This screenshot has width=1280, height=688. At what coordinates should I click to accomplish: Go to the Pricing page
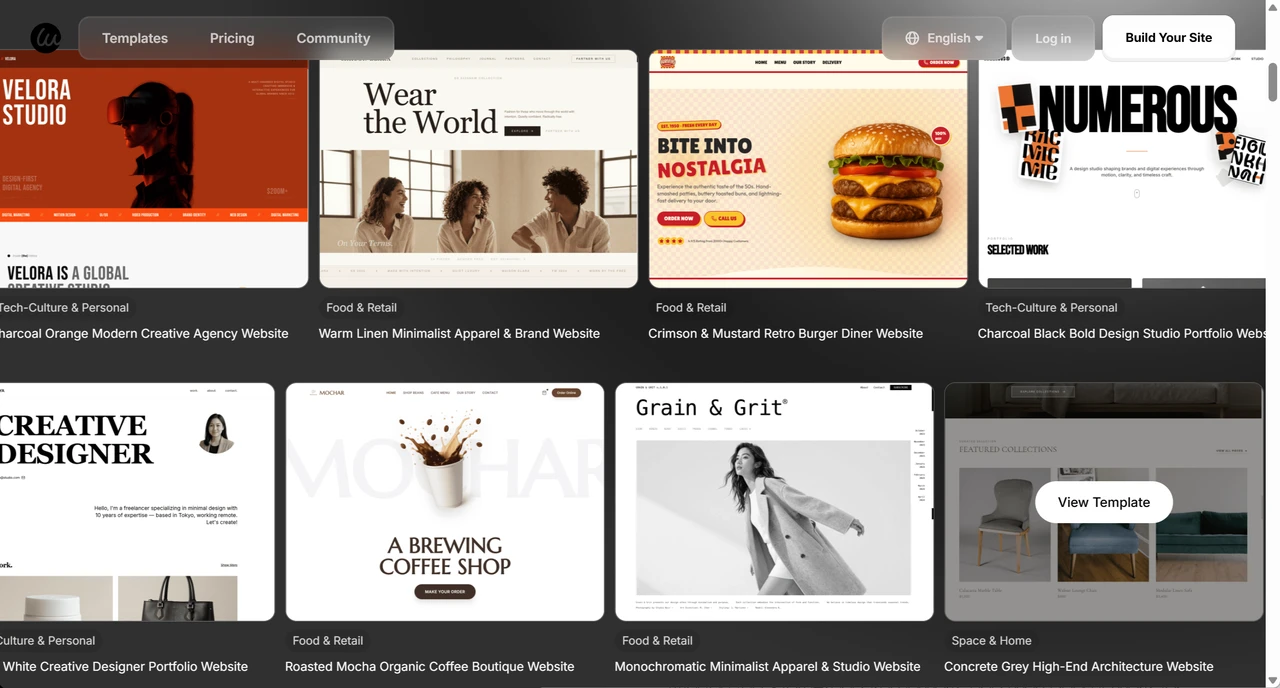click(232, 38)
